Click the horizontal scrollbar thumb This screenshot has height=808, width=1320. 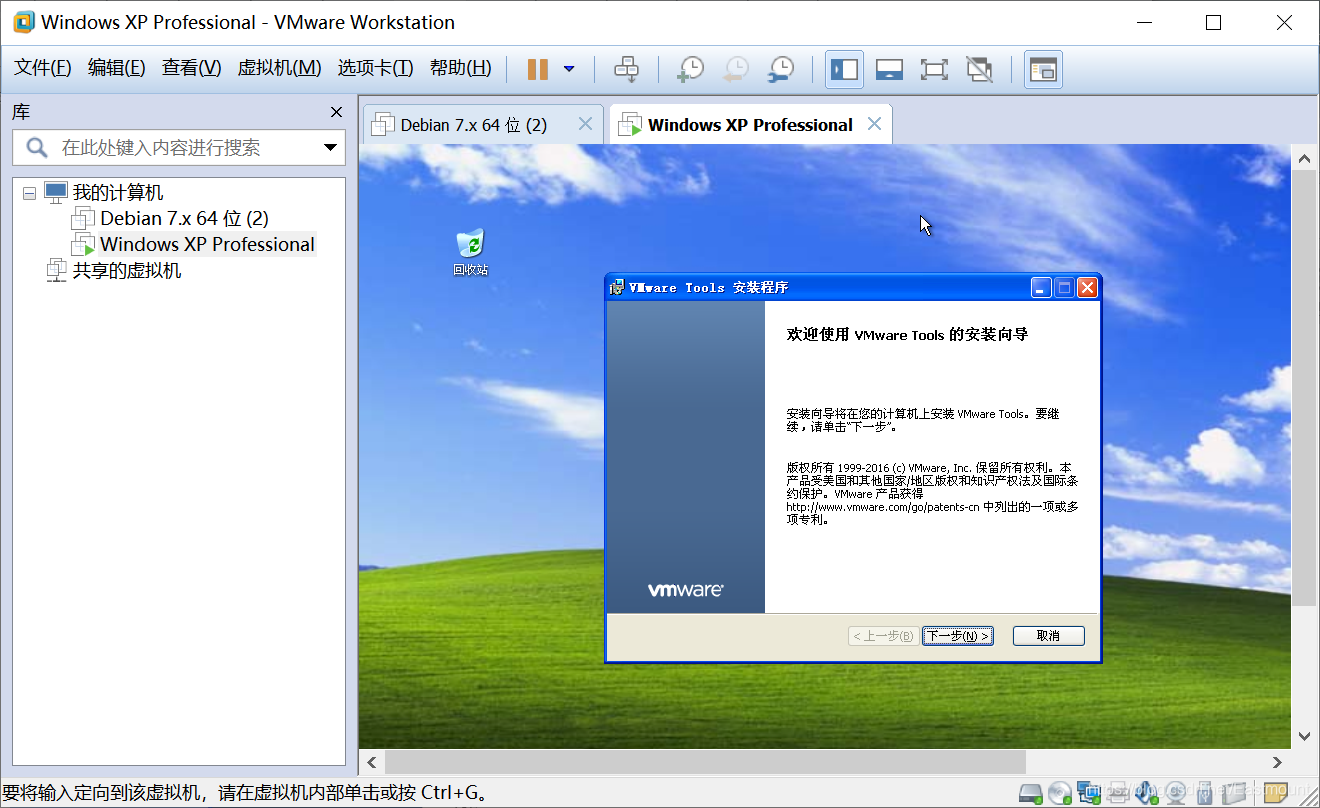click(x=705, y=763)
